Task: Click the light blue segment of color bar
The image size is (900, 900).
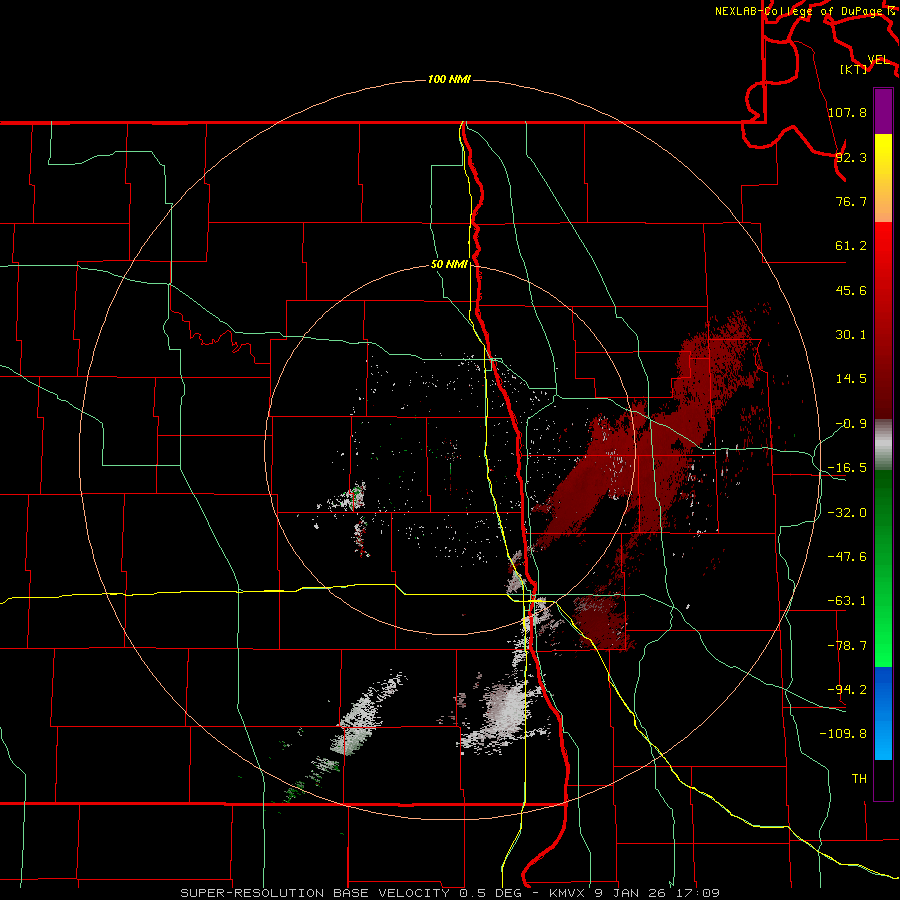Action: [x=883, y=713]
